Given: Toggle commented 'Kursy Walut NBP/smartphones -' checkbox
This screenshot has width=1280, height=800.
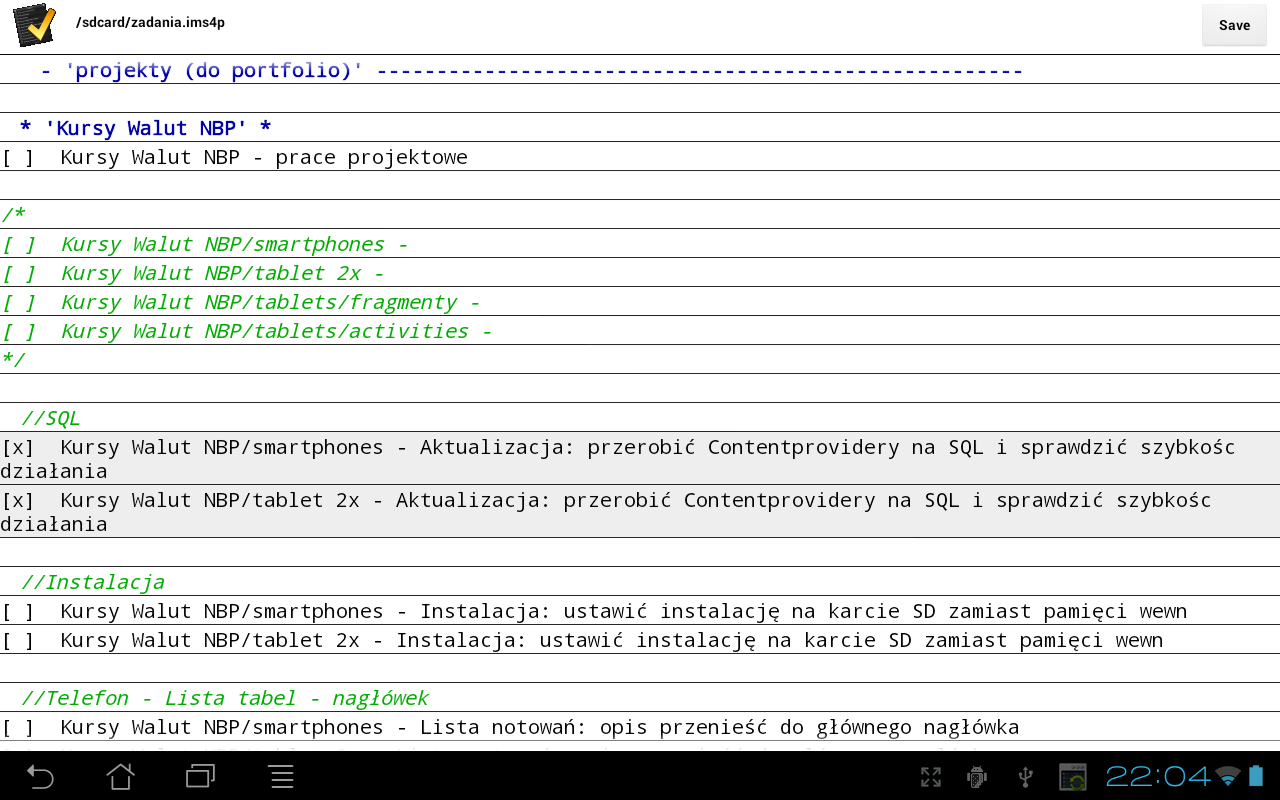Looking at the screenshot, I should [x=18, y=244].
